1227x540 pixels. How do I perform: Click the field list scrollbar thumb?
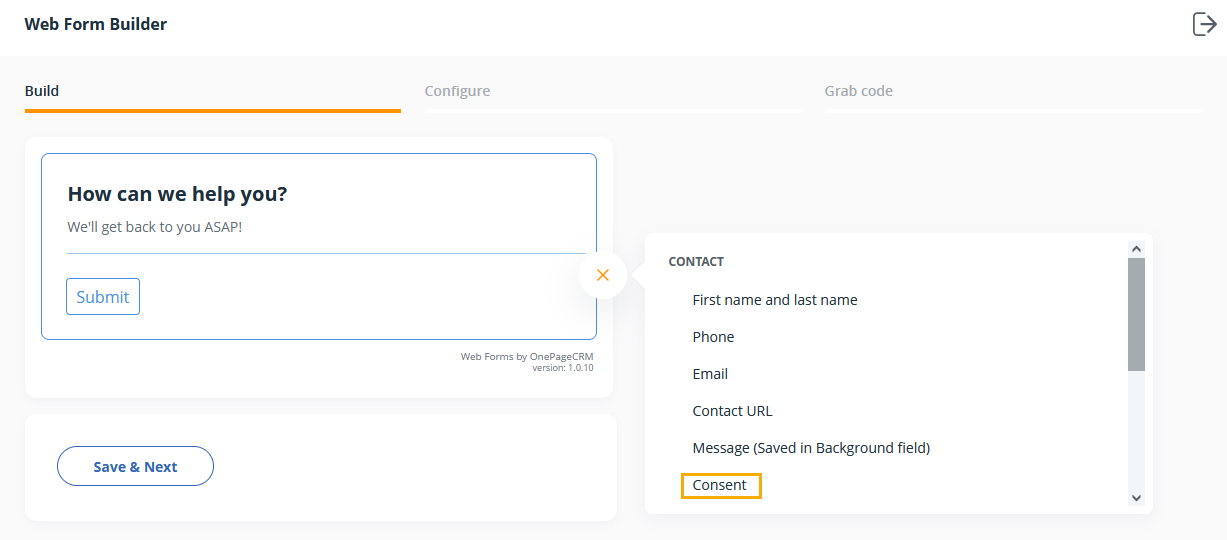point(1136,314)
